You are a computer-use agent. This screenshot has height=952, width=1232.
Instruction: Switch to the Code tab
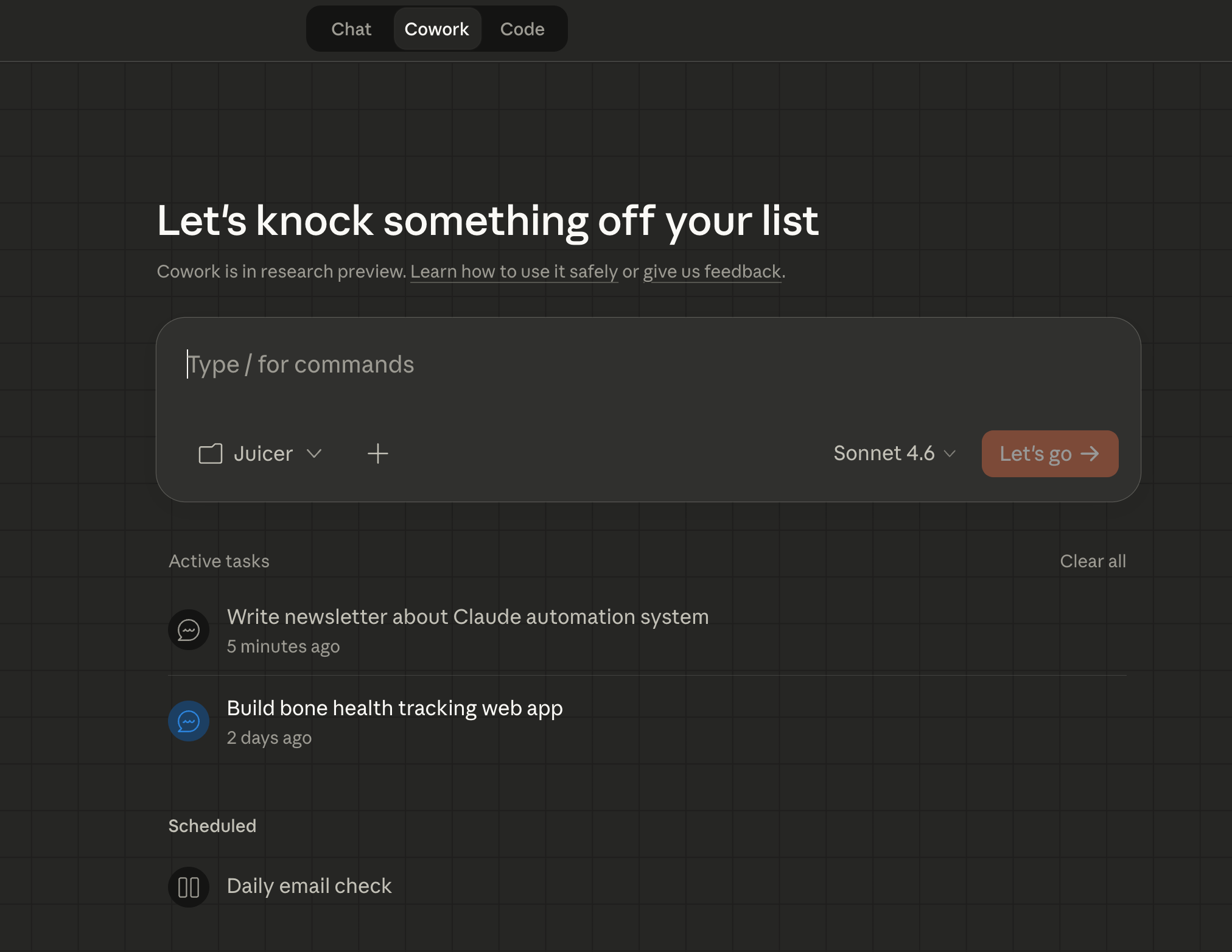tap(522, 29)
